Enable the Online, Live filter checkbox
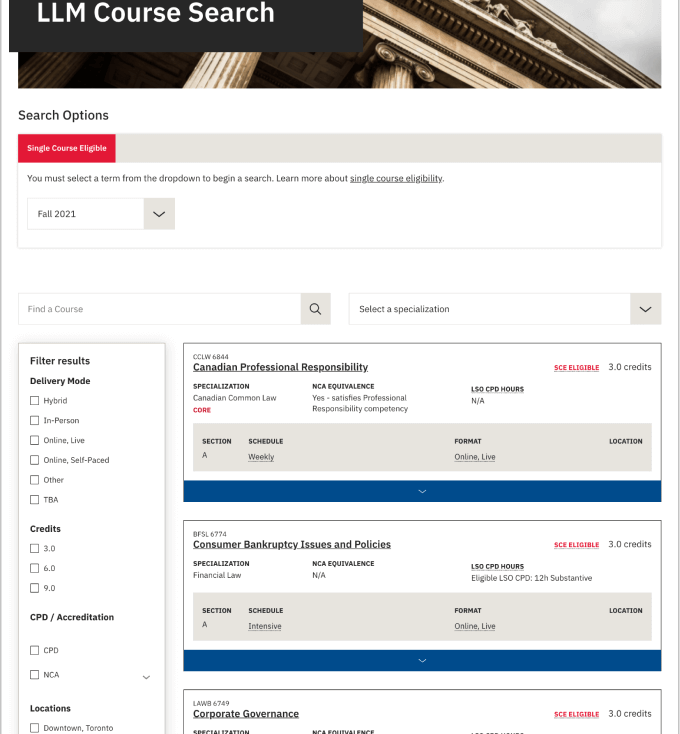Screen dimensions: 680x734 click(x=34, y=440)
